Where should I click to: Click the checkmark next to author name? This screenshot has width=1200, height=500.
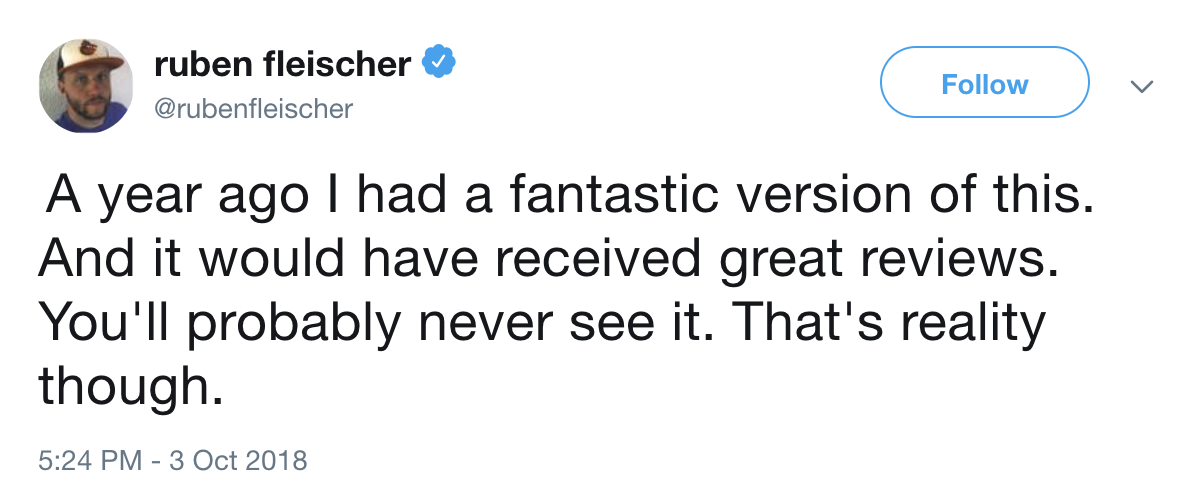439,64
